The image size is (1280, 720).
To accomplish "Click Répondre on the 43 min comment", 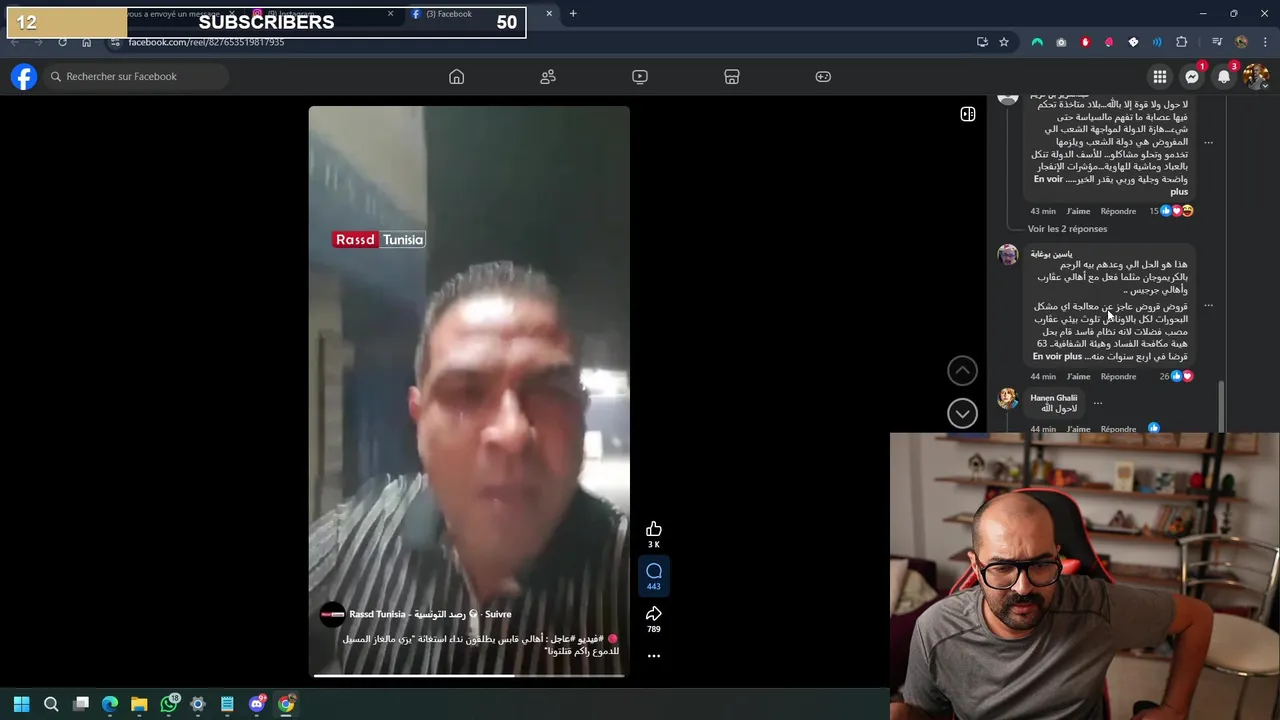I will coord(1118,211).
